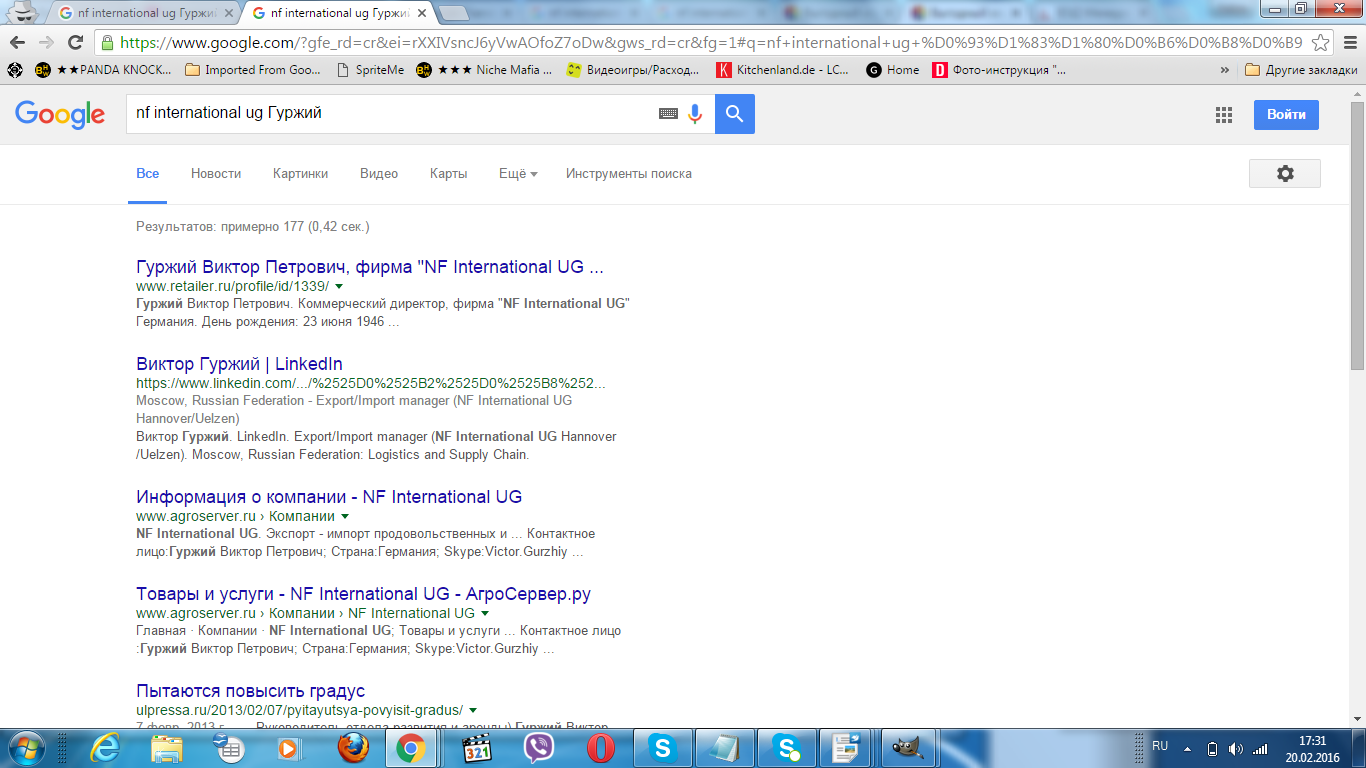The height and width of the screenshot is (768, 1366).
Task: Switch to the Новости tab
Action: click(216, 173)
